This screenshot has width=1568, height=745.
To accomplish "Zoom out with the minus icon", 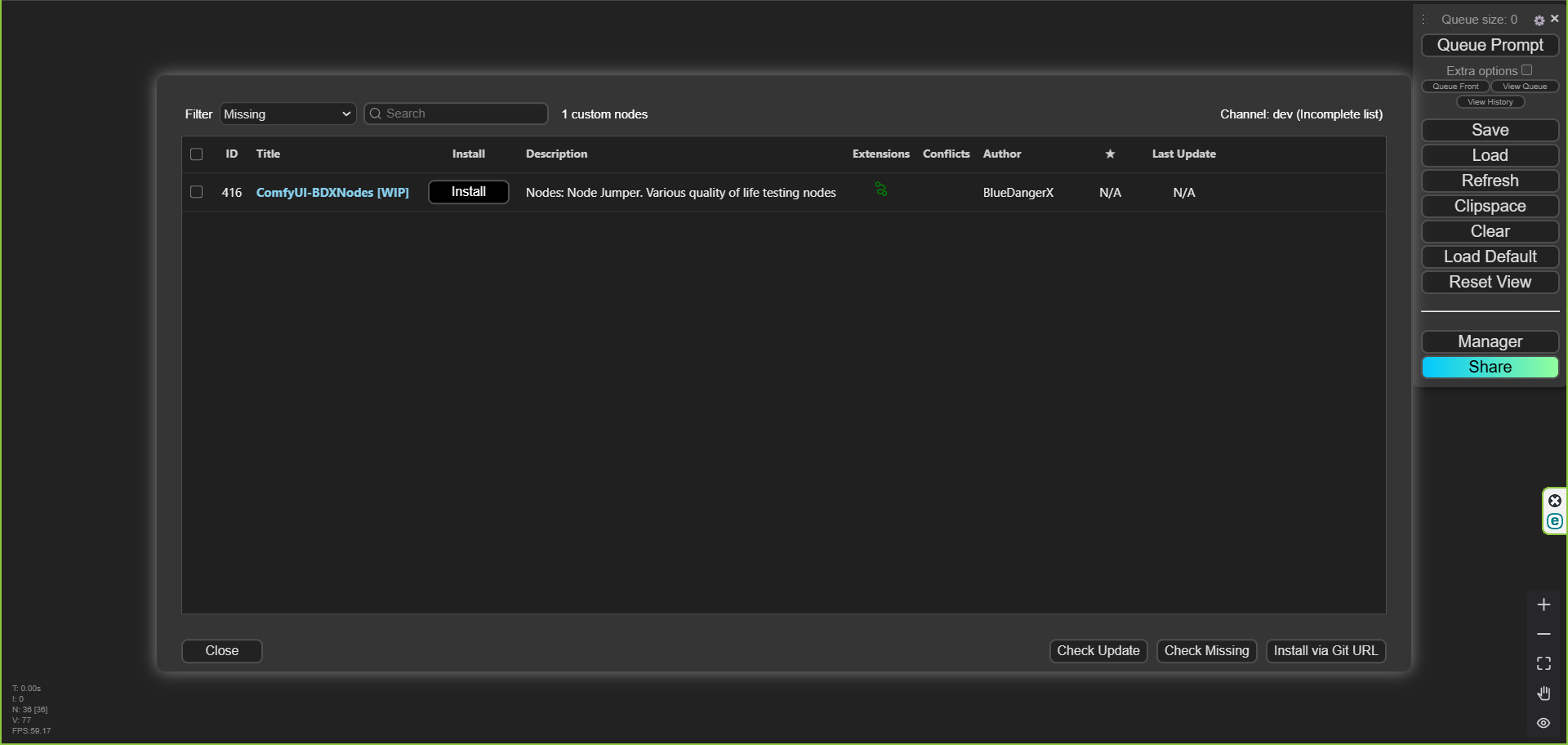I will 1543,635.
